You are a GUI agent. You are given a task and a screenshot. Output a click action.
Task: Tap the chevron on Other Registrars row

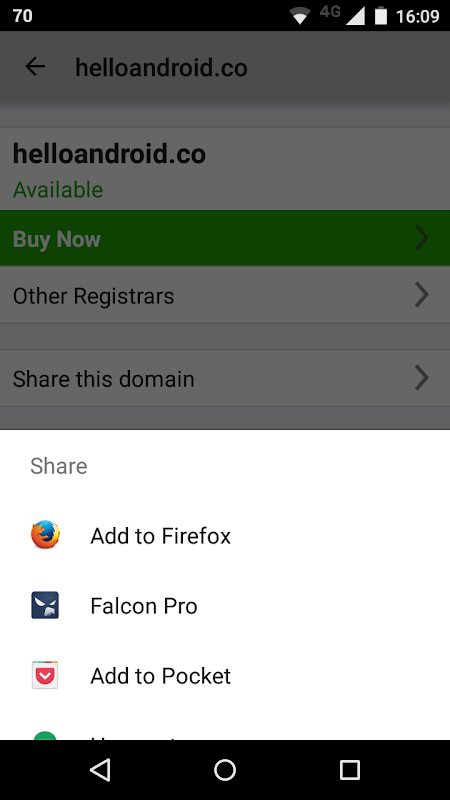pos(421,295)
